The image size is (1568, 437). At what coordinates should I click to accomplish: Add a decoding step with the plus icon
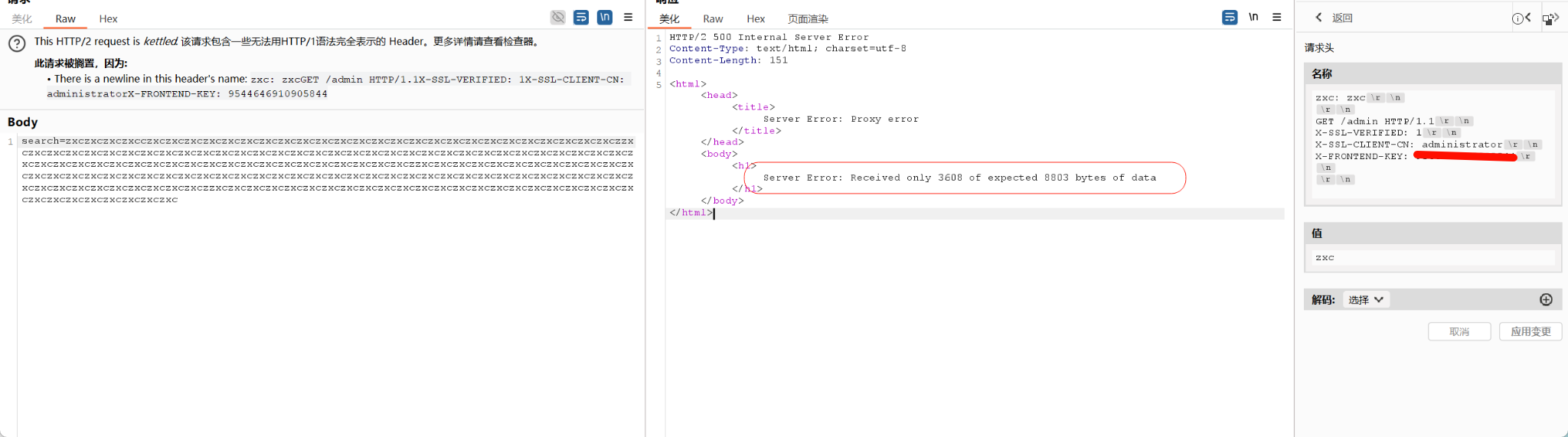(1546, 299)
